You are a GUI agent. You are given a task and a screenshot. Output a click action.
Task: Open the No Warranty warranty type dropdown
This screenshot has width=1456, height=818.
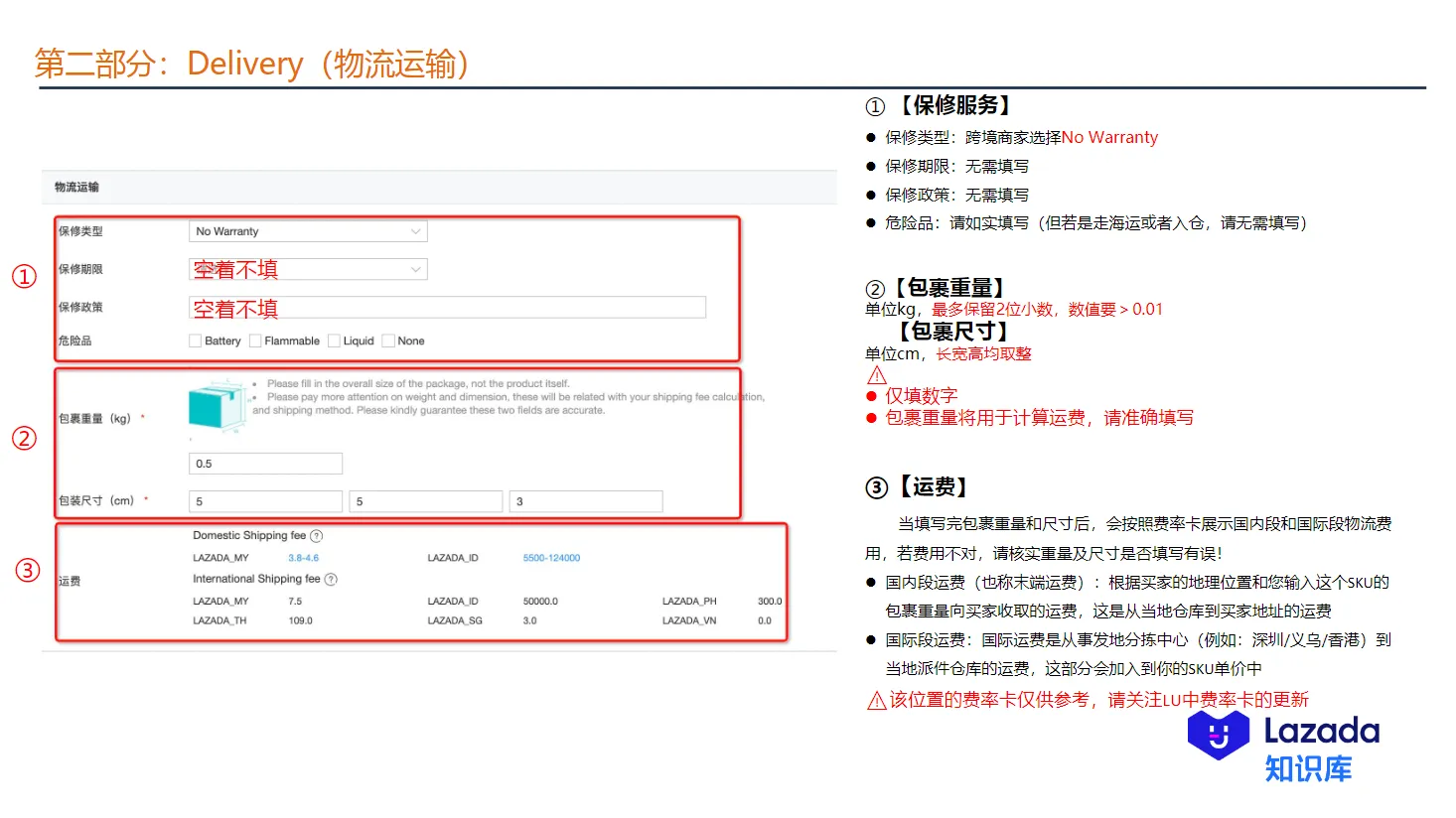[307, 230]
